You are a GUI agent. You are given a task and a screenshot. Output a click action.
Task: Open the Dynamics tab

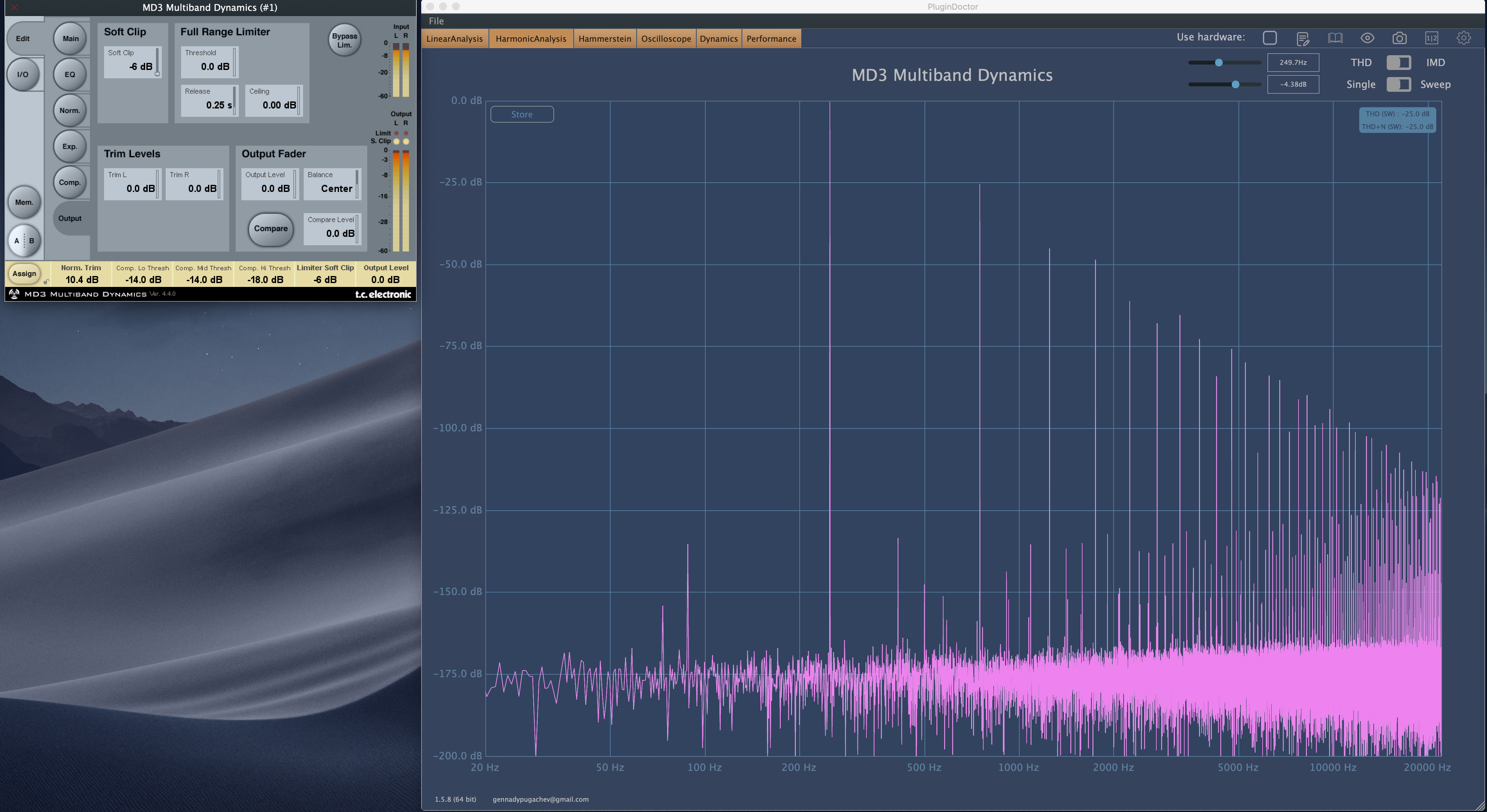tap(718, 39)
